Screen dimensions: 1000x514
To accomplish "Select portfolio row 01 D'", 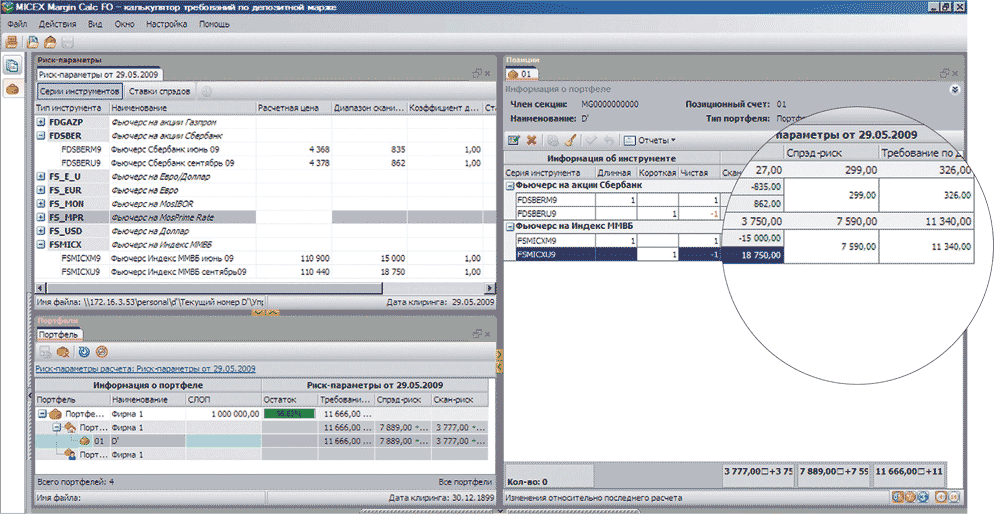I will 261,441.
